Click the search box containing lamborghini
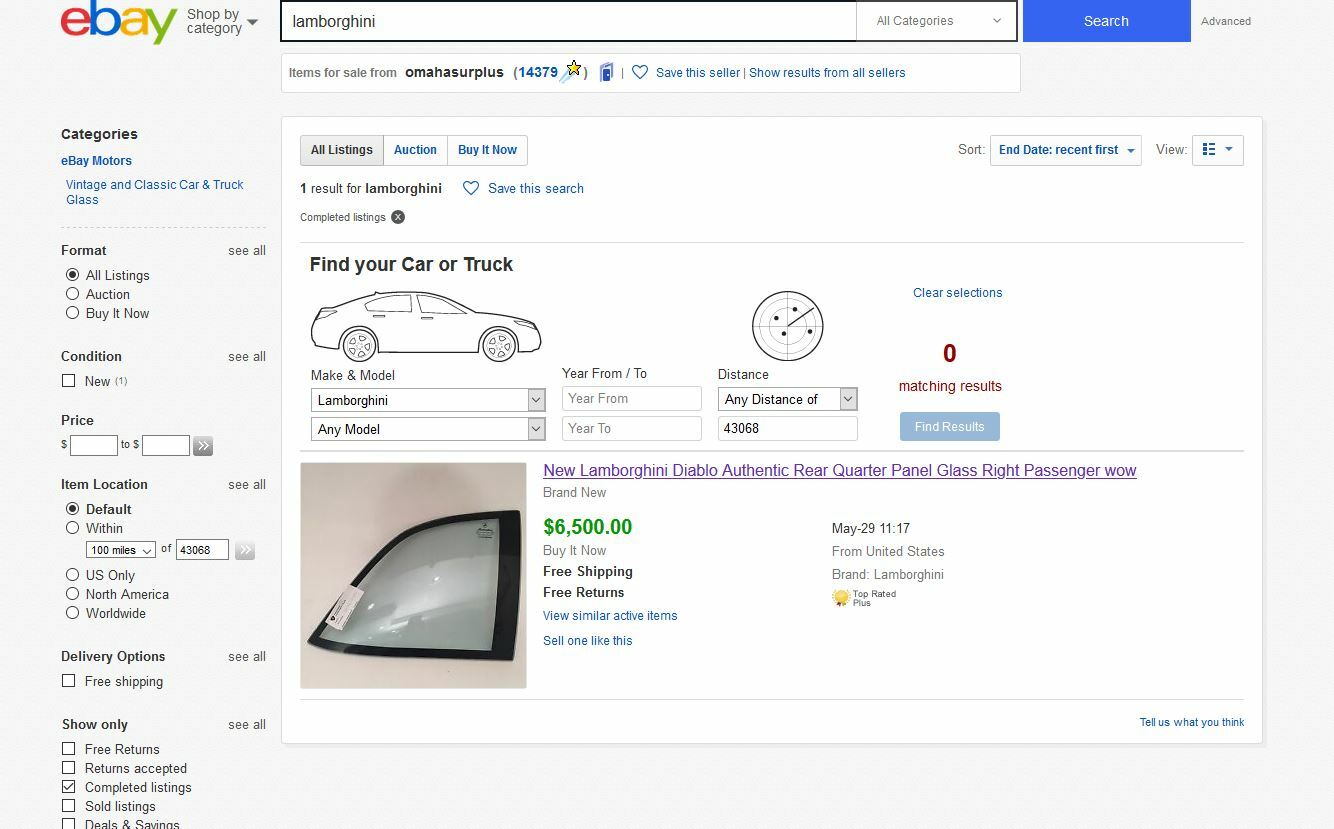 pyautogui.click(x=568, y=21)
